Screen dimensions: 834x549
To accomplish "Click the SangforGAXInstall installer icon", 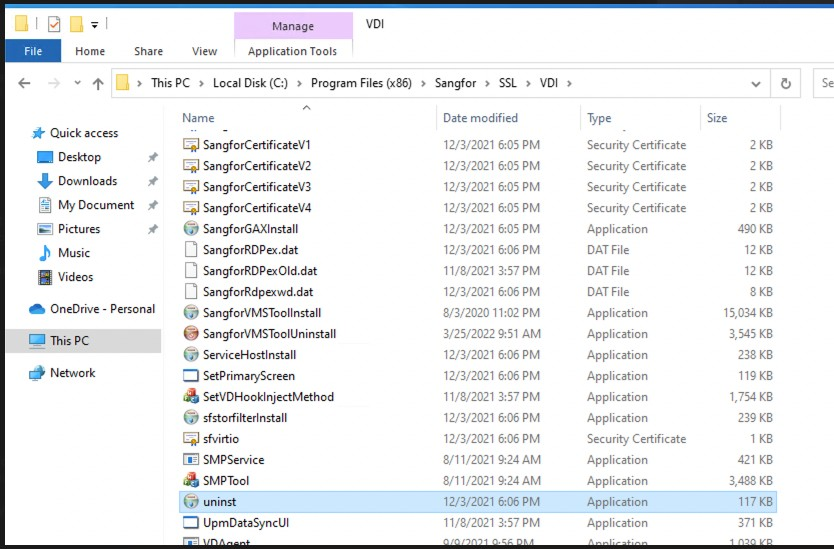I will (190, 229).
